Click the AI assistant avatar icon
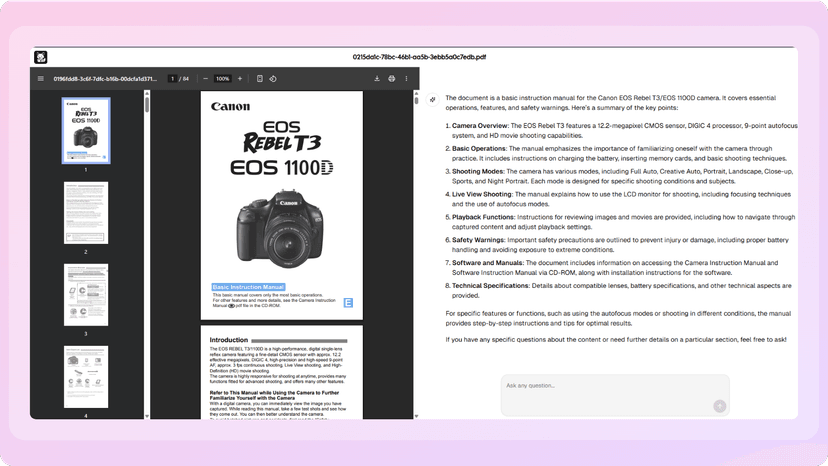This screenshot has height=466, width=828. 432,99
